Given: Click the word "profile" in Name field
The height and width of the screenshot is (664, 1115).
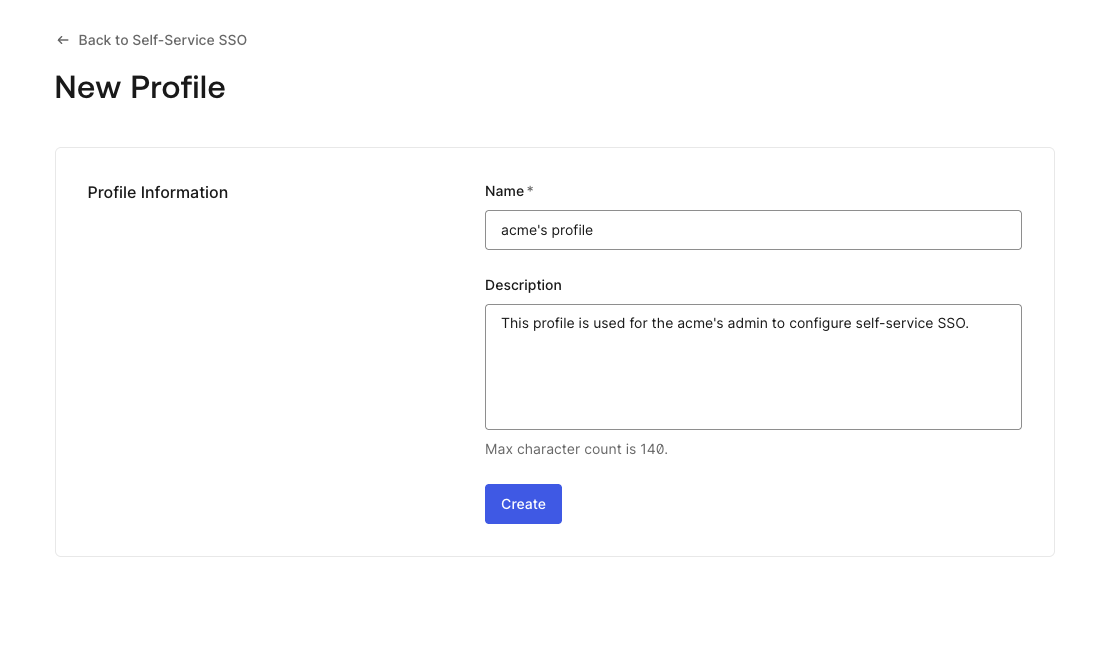Looking at the screenshot, I should [572, 230].
